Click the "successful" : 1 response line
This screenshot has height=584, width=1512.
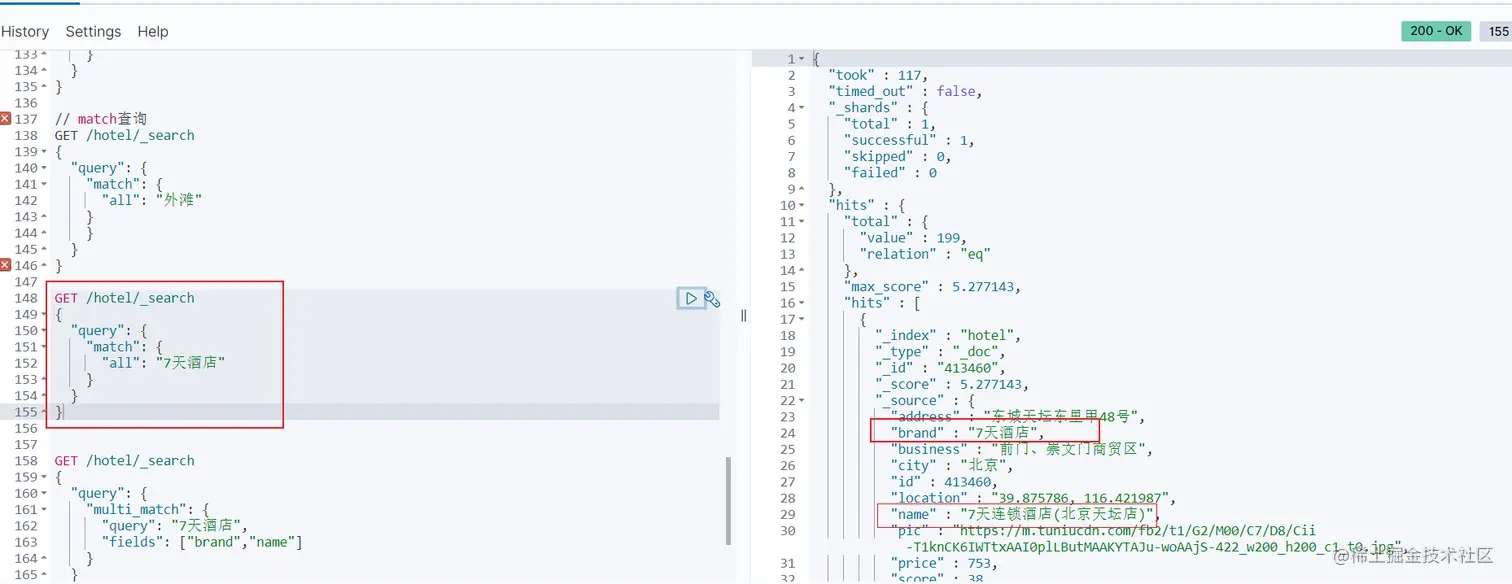(909, 140)
